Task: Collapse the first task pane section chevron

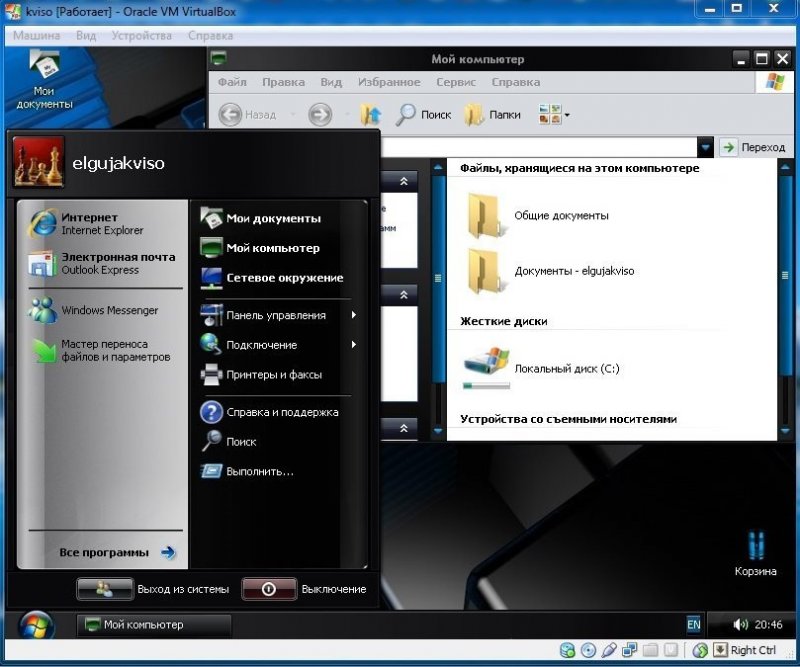Action: point(404,181)
